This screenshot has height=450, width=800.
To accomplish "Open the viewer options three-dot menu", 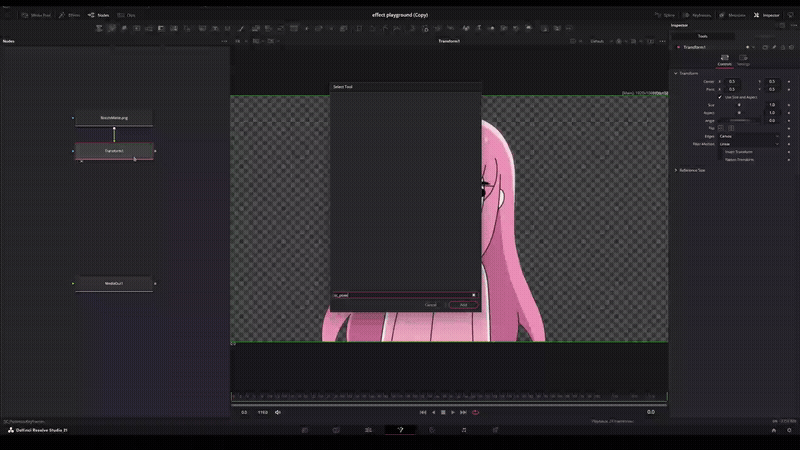I will [662, 41].
